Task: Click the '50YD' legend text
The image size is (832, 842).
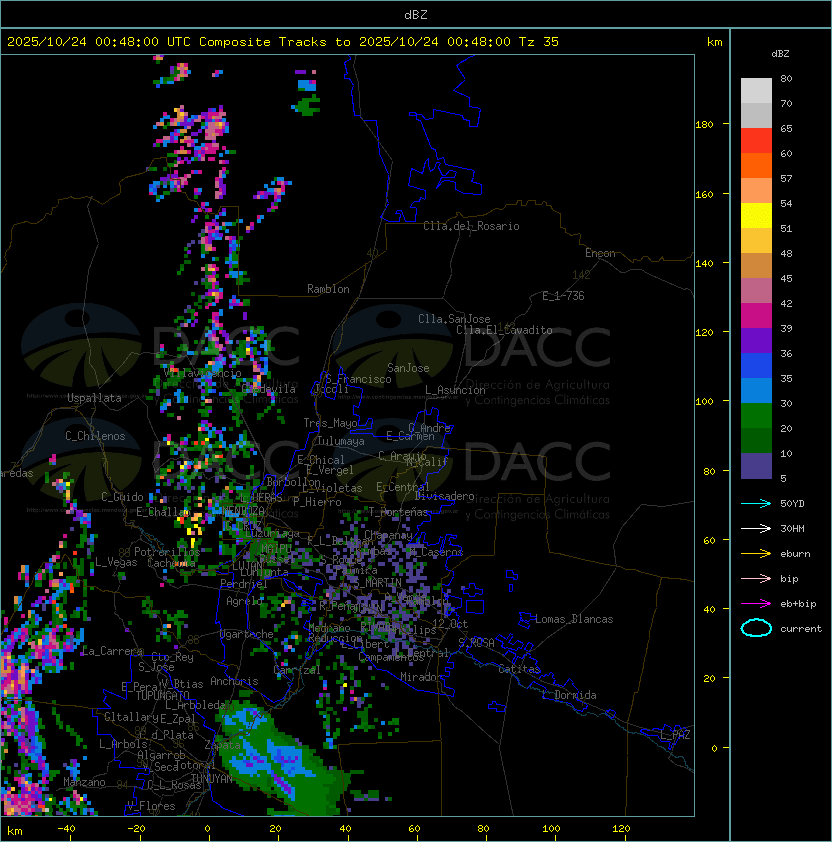Action: 792,504
